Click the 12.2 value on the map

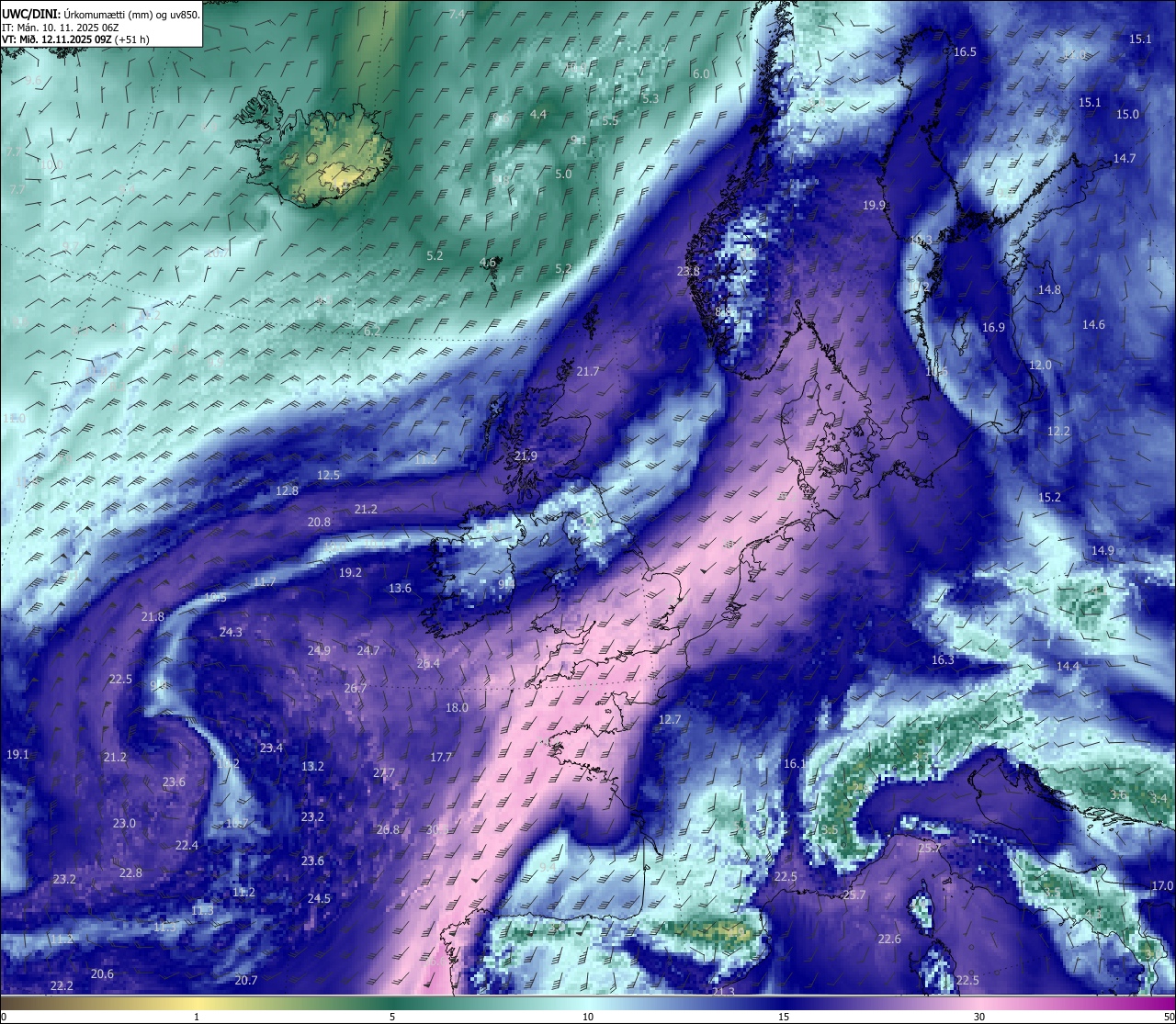coord(1058,432)
